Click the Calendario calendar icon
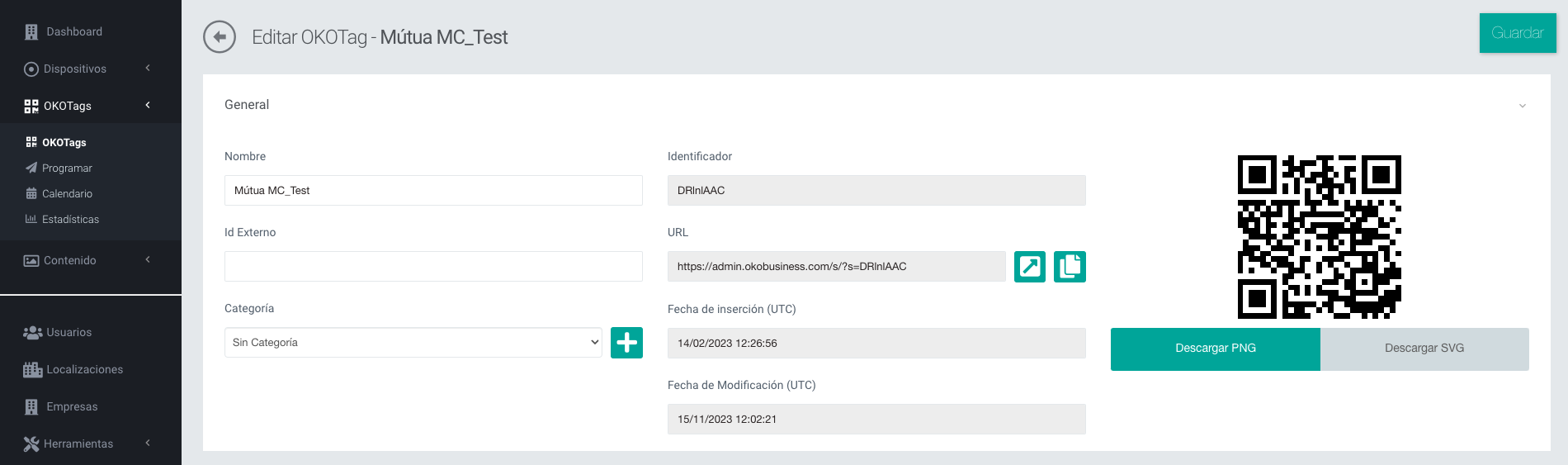Screen dimensions: 1568x465 (x=31, y=193)
